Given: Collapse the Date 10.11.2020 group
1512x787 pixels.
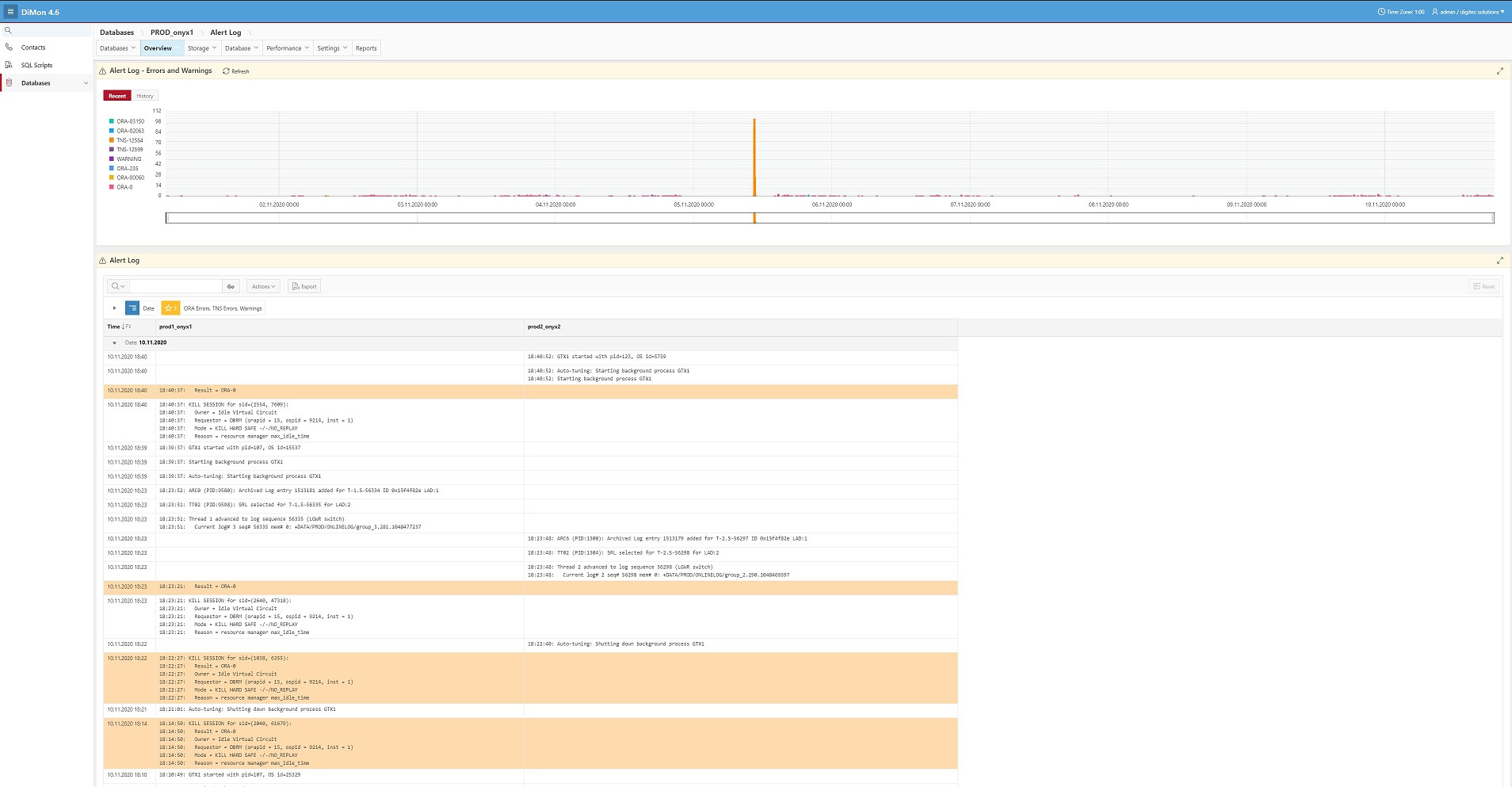Looking at the screenshot, I should coord(114,343).
